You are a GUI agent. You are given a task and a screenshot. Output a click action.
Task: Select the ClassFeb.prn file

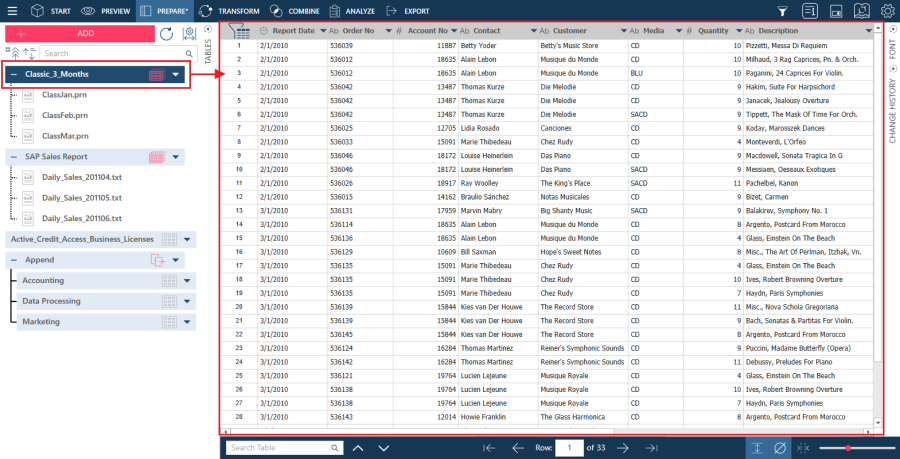coord(65,114)
